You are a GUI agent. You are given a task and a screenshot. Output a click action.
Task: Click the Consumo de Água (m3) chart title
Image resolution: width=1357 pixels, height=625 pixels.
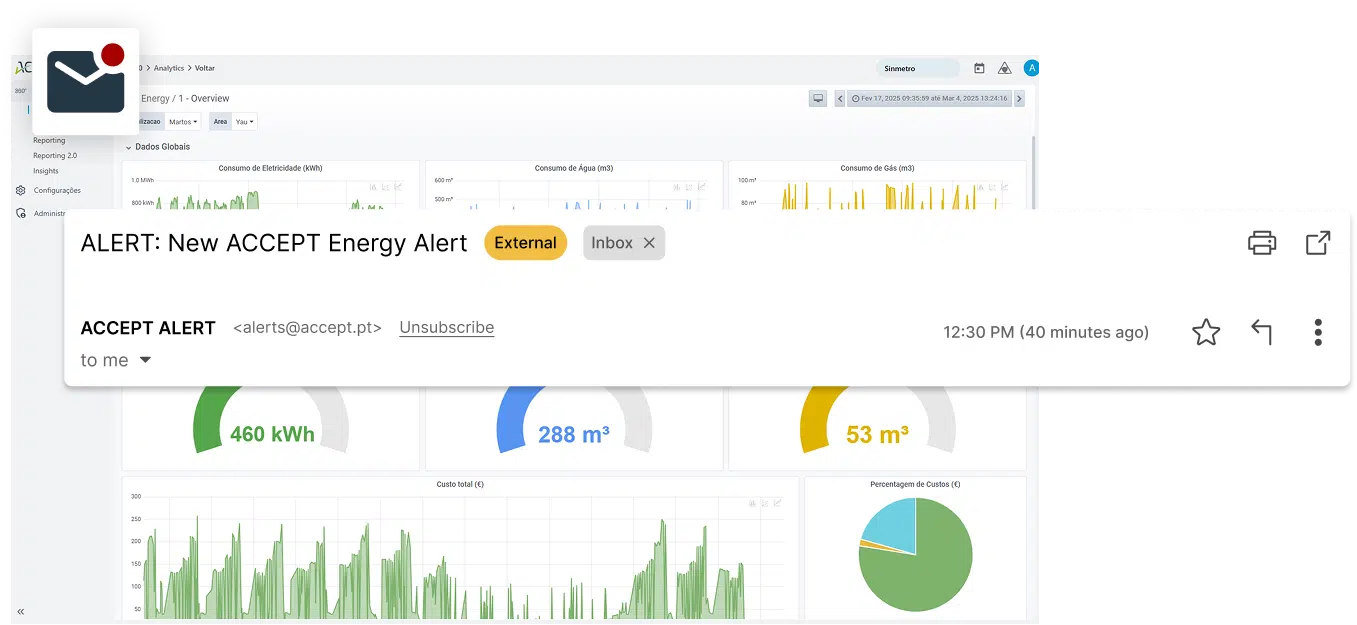coord(574,168)
